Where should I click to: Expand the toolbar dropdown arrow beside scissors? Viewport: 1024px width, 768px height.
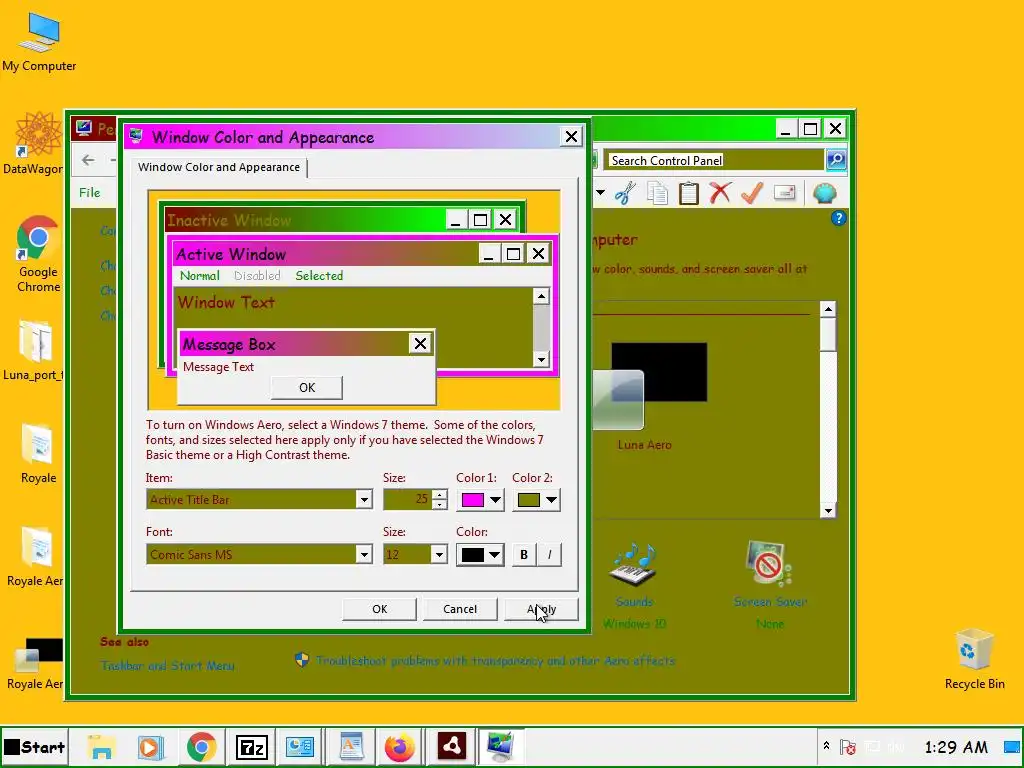[600, 193]
